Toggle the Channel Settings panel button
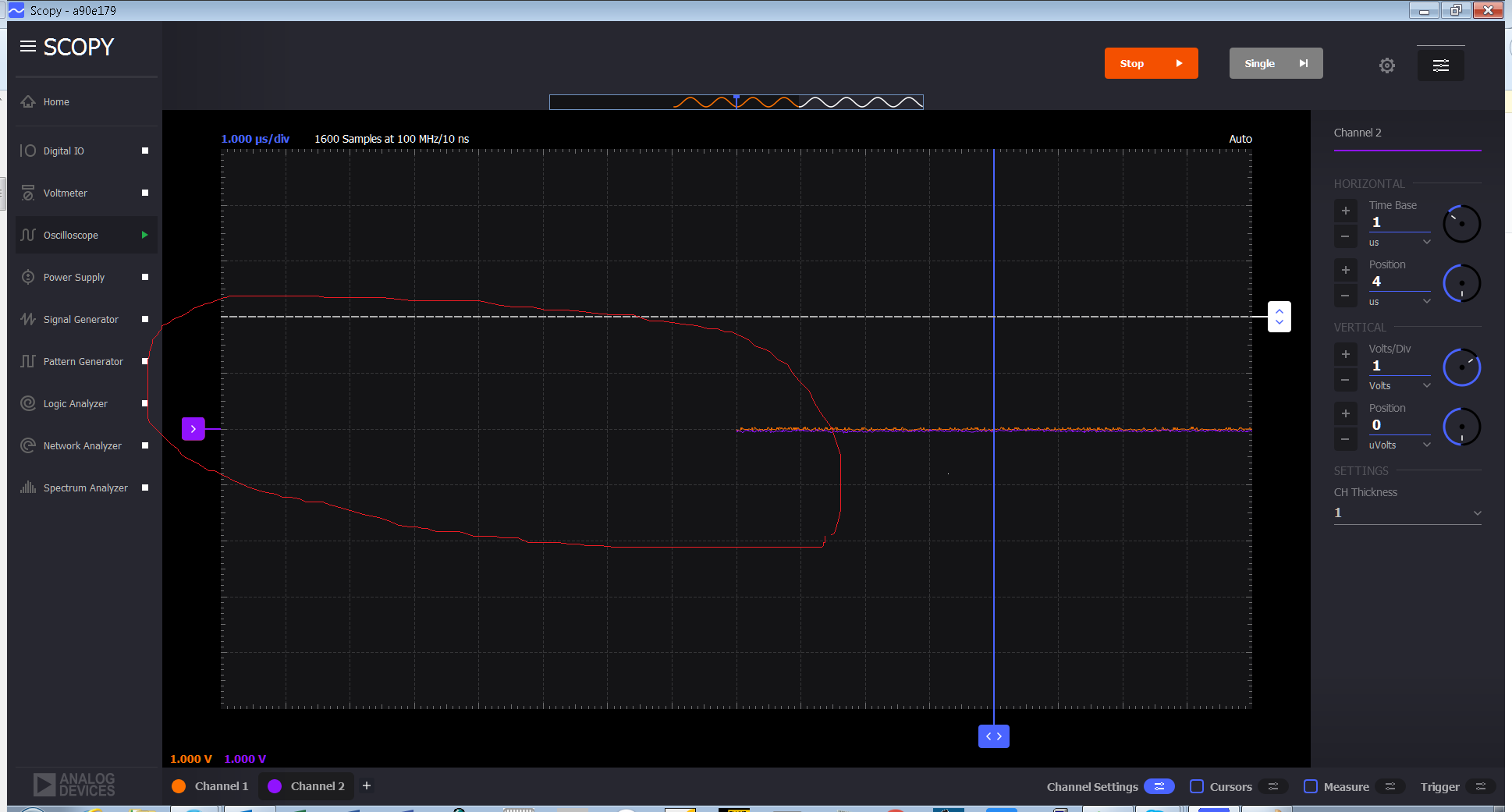 (1159, 786)
